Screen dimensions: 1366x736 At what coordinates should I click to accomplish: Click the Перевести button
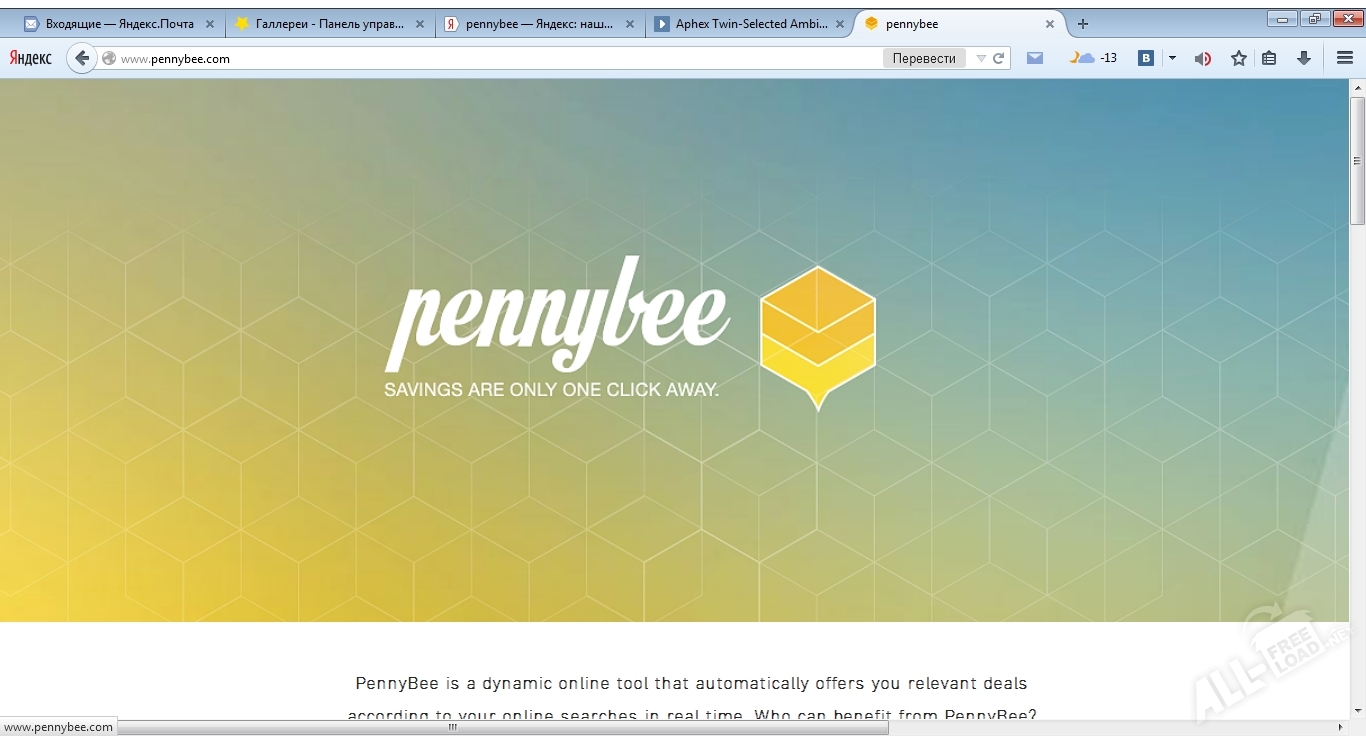[x=923, y=58]
